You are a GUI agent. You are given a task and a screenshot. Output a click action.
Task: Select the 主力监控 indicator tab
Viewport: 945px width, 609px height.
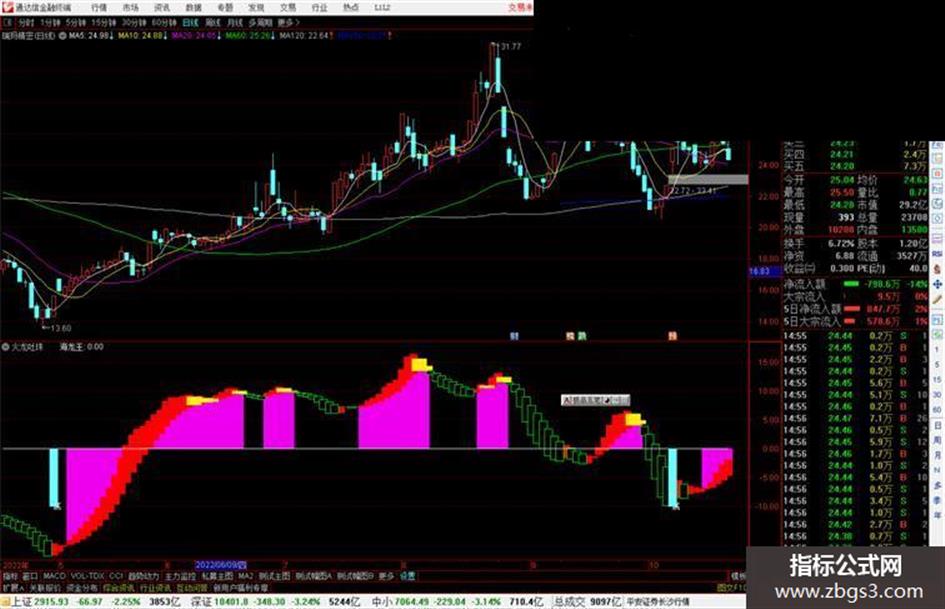click(180, 576)
